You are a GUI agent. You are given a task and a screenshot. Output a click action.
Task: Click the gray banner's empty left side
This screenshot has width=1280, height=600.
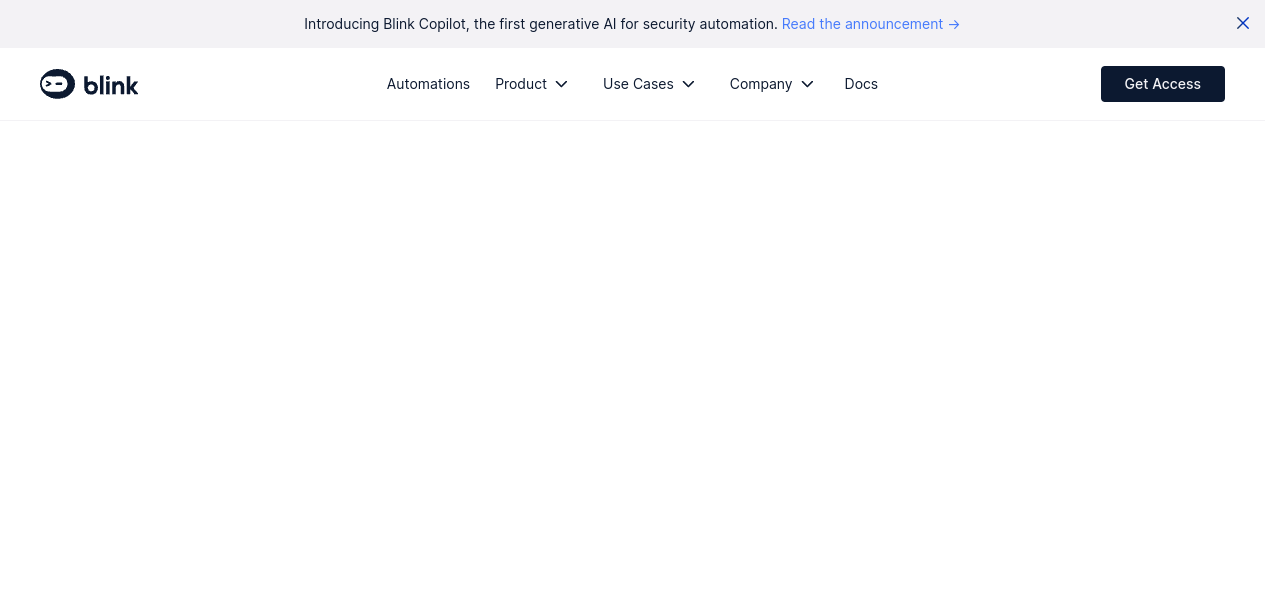(150, 24)
